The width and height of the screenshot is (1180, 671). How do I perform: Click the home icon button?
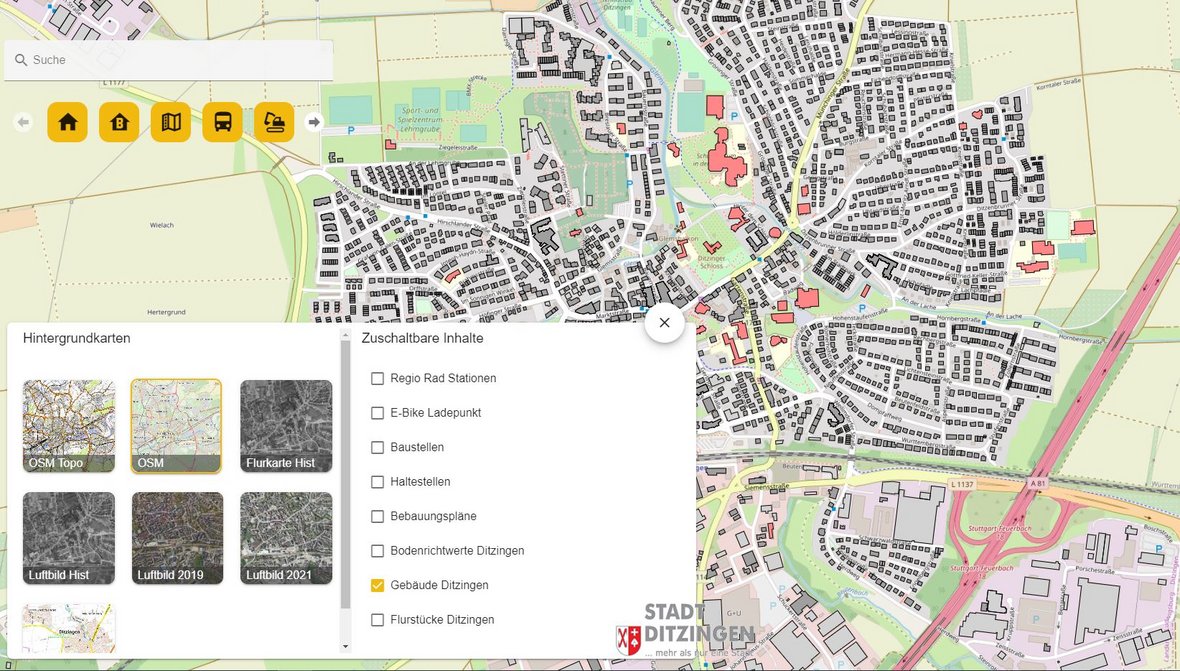[x=68, y=122]
